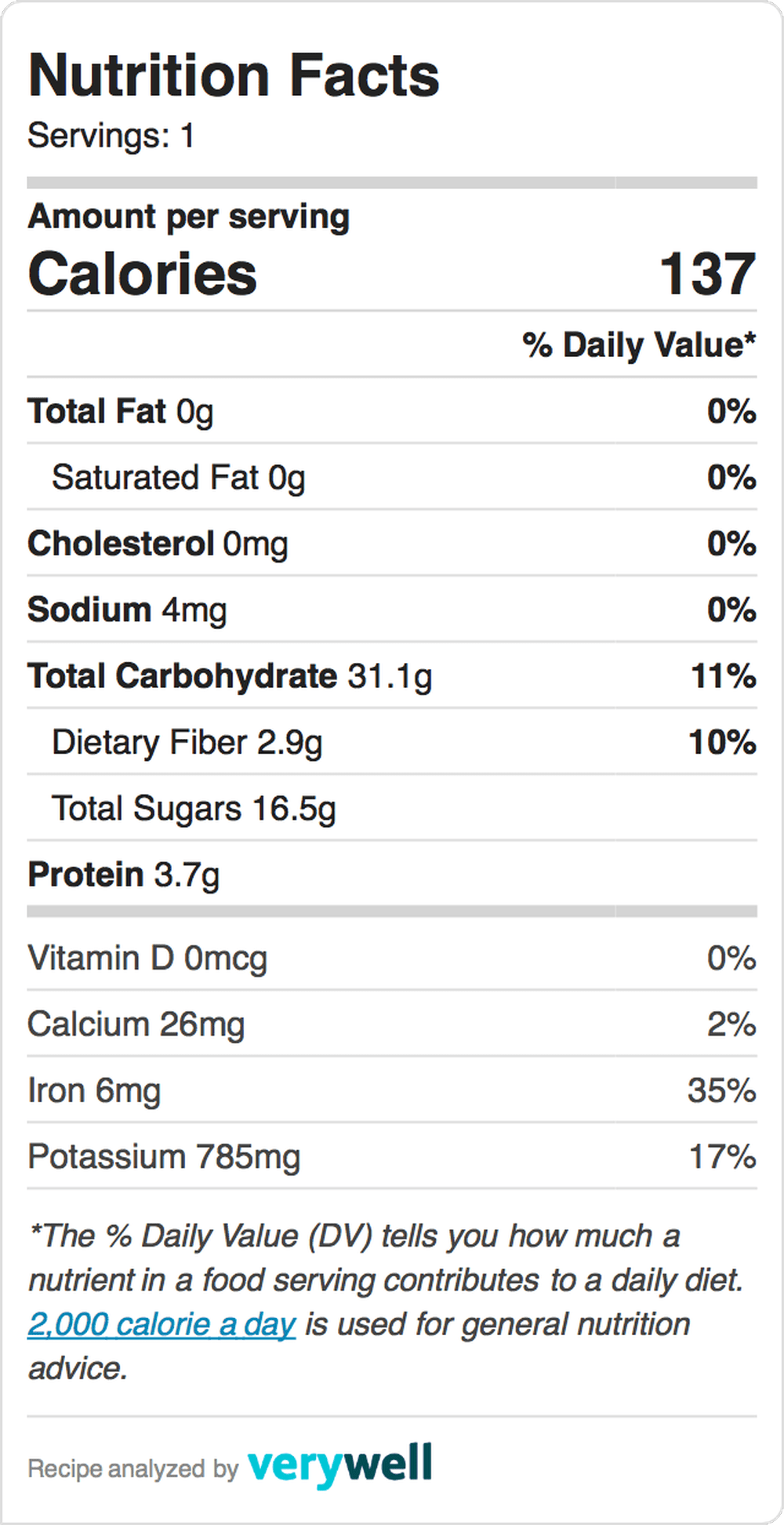This screenshot has width=784, height=1525.
Task: Open the 2,000 calorie a day link
Action: tap(162, 1324)
